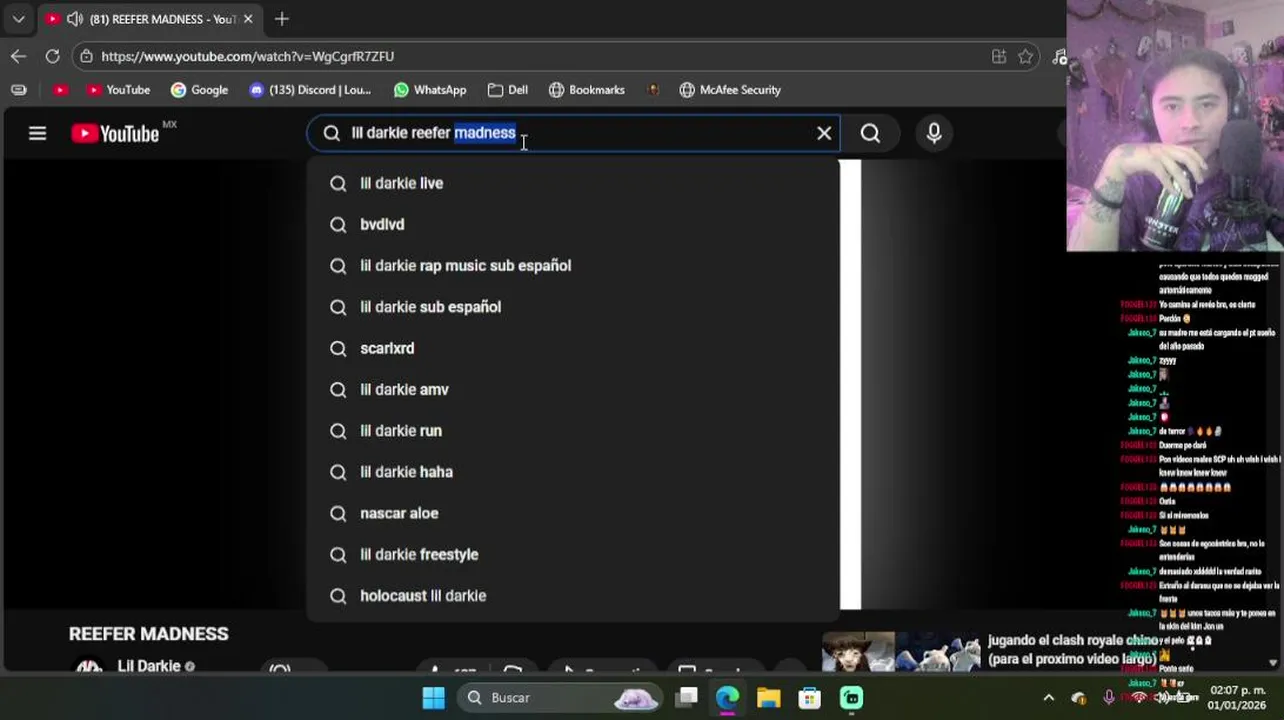Screen dimensions: 1284x720
Task: Go back with browser back arrow
Action: pos(18,56)
